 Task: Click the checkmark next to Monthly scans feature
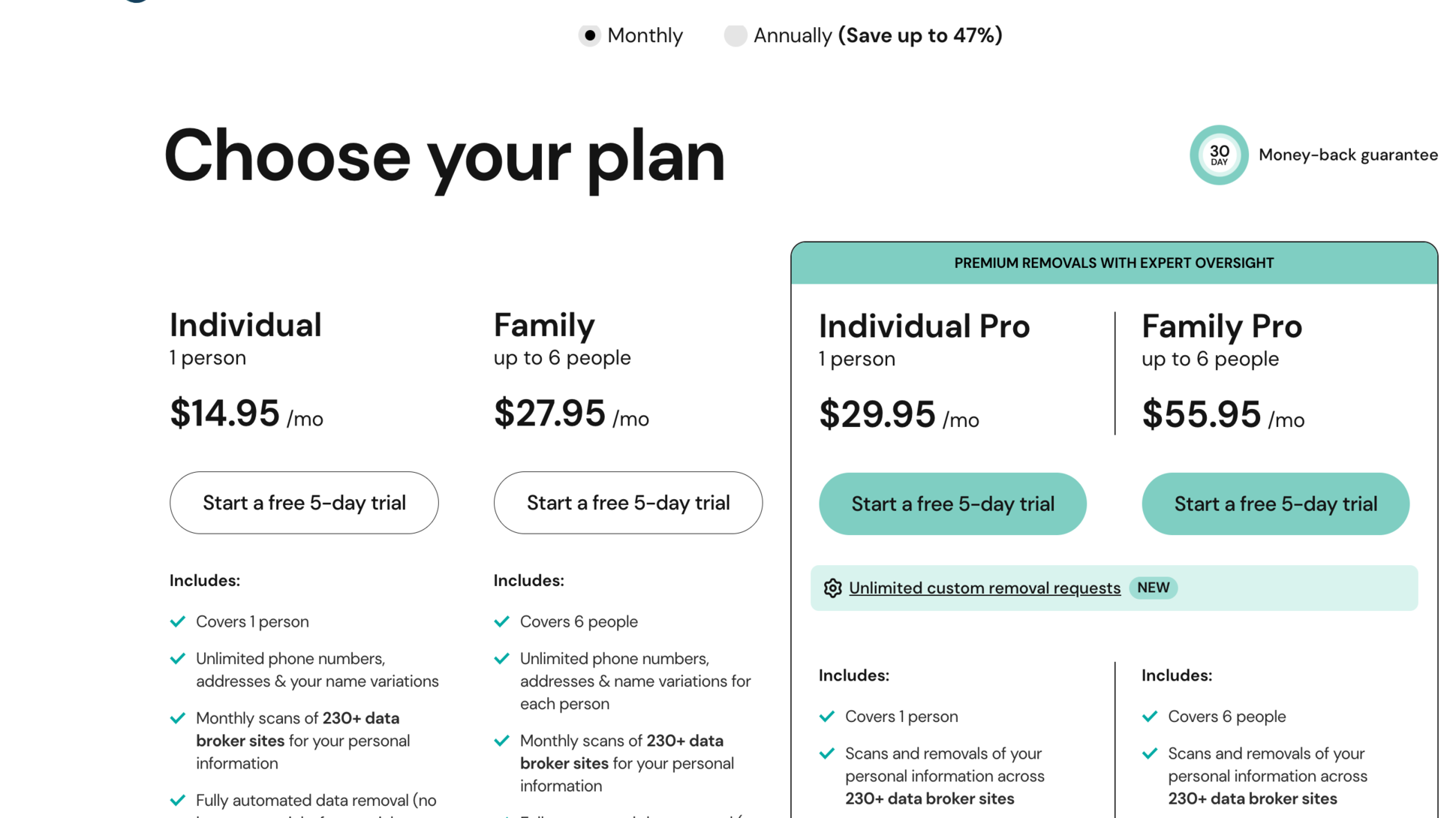coord(178,718)
